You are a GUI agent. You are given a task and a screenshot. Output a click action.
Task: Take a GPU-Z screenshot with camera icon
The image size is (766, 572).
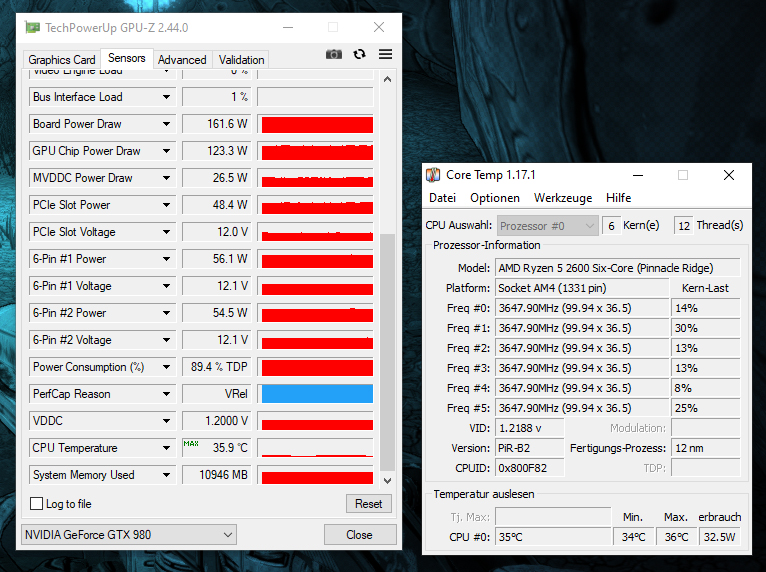(x=334, y=54)
